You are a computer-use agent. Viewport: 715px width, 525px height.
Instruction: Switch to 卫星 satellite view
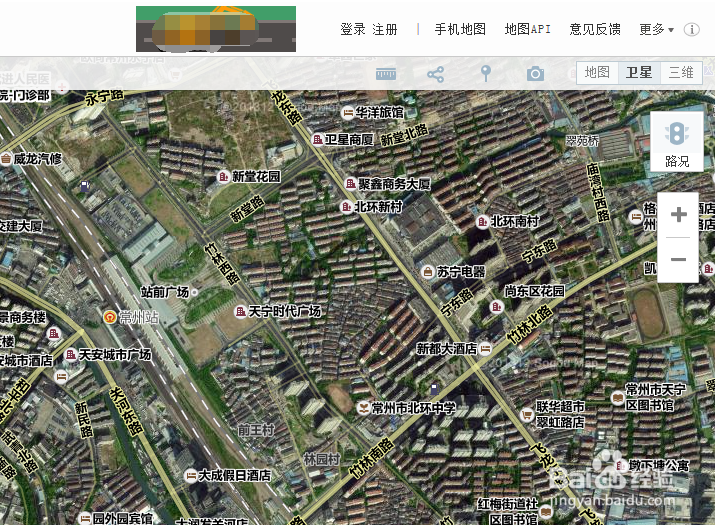coord(639,73)
